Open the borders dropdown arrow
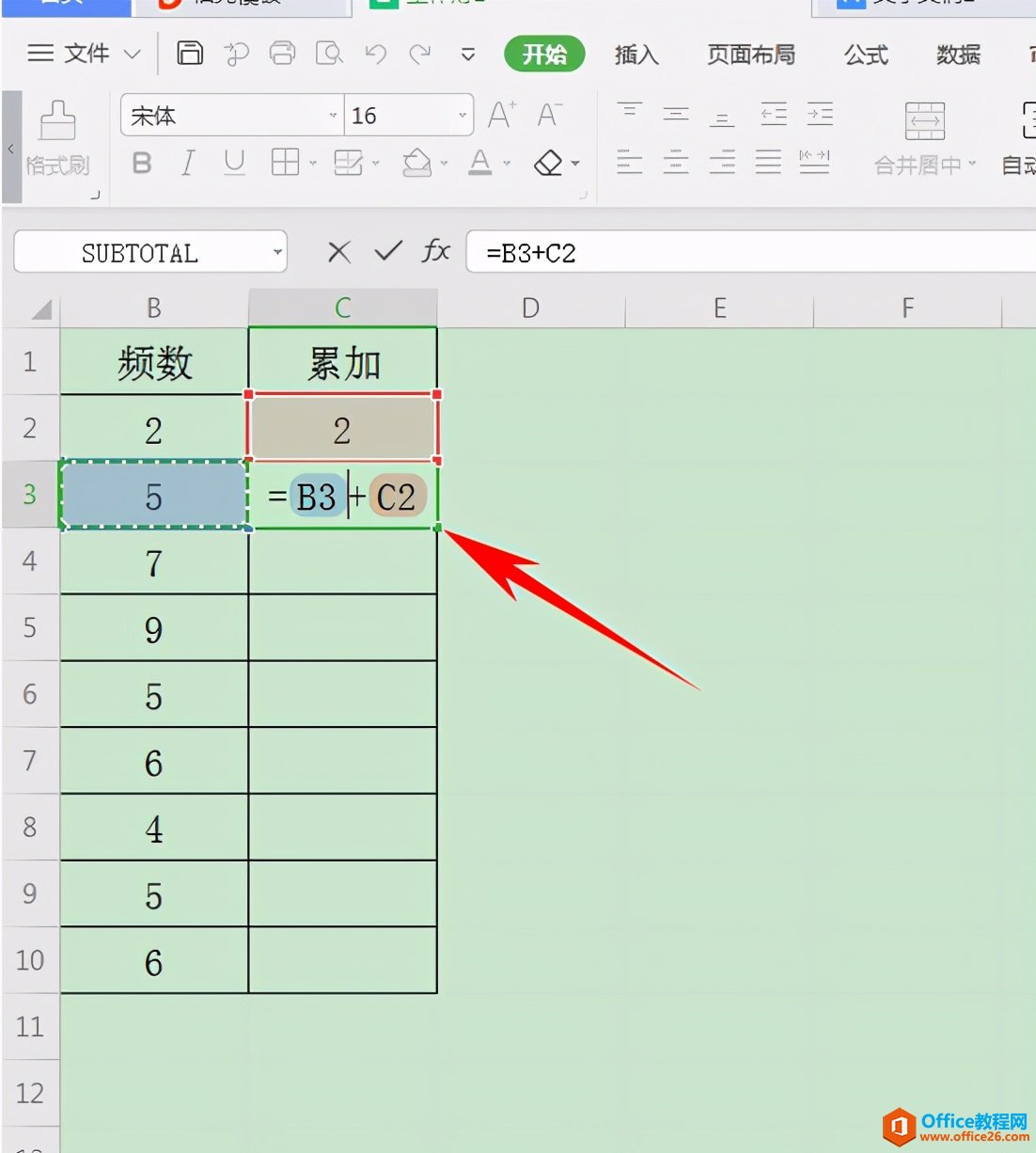The height and width of the screenshot is (1153, 1036). pos(313,164)
